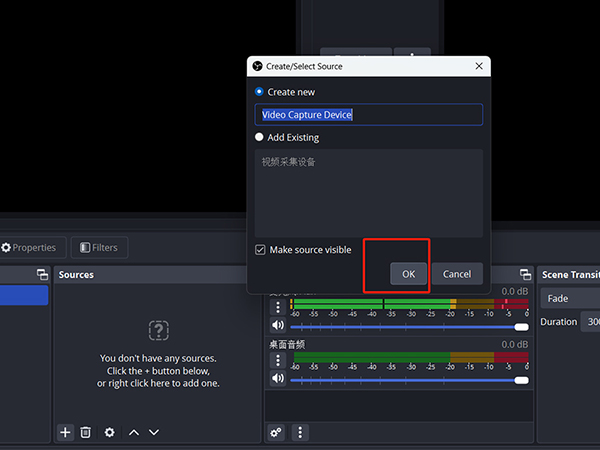
Task: Open the 桌面音频 three-dot options menu
Action: tap(277, 361)
